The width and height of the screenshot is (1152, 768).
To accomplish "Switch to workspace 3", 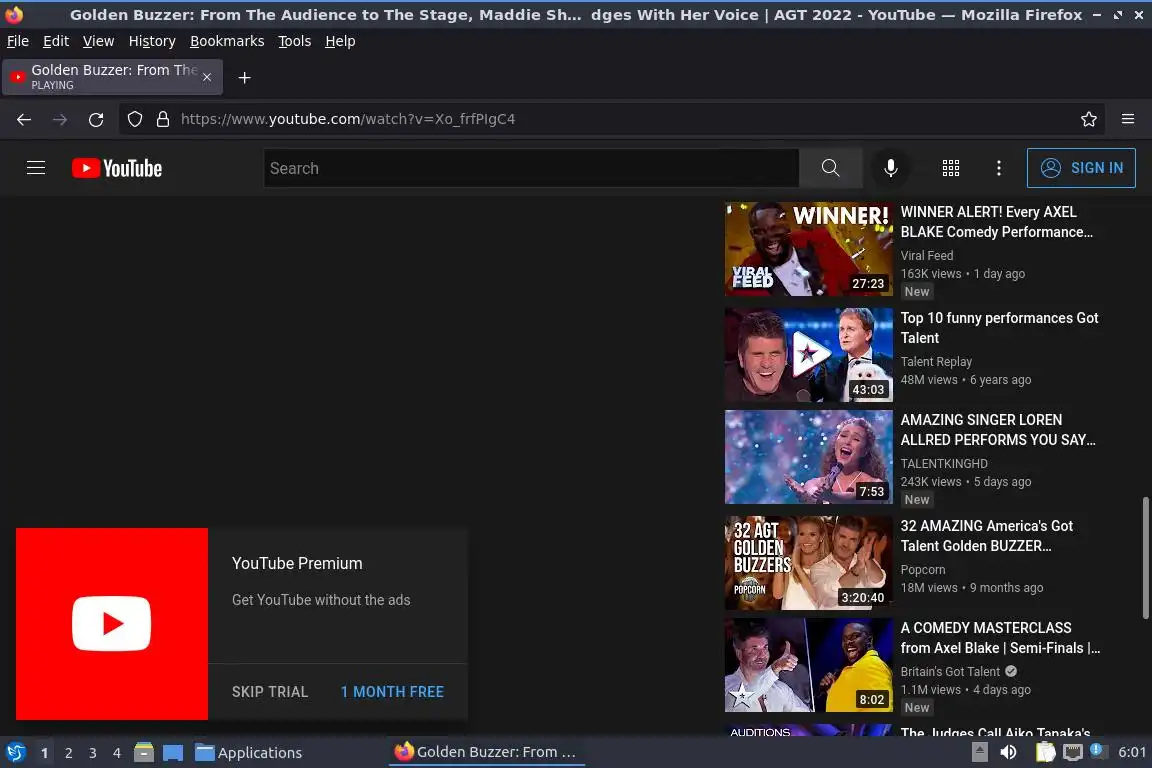I will click(x=93, y=753).
